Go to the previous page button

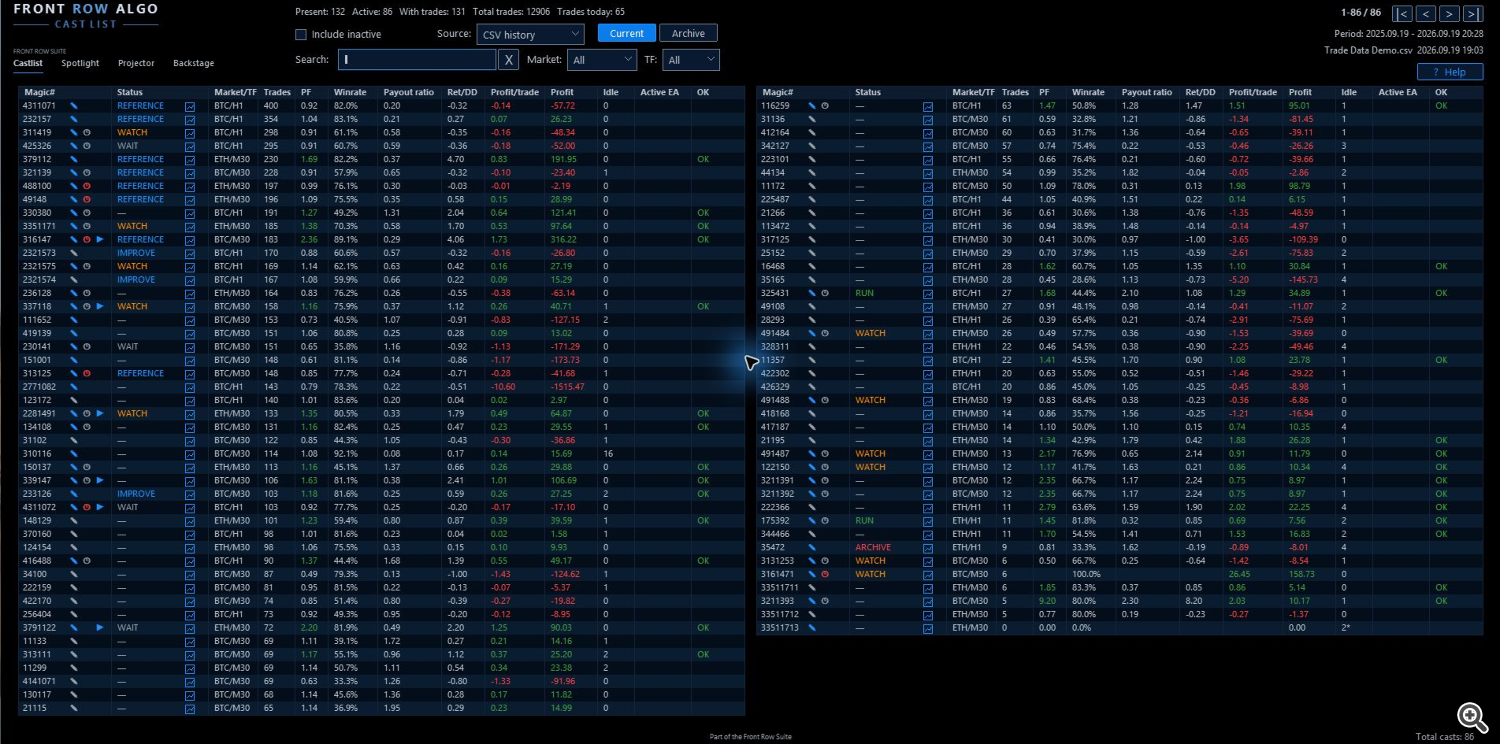coord(1426,13)
